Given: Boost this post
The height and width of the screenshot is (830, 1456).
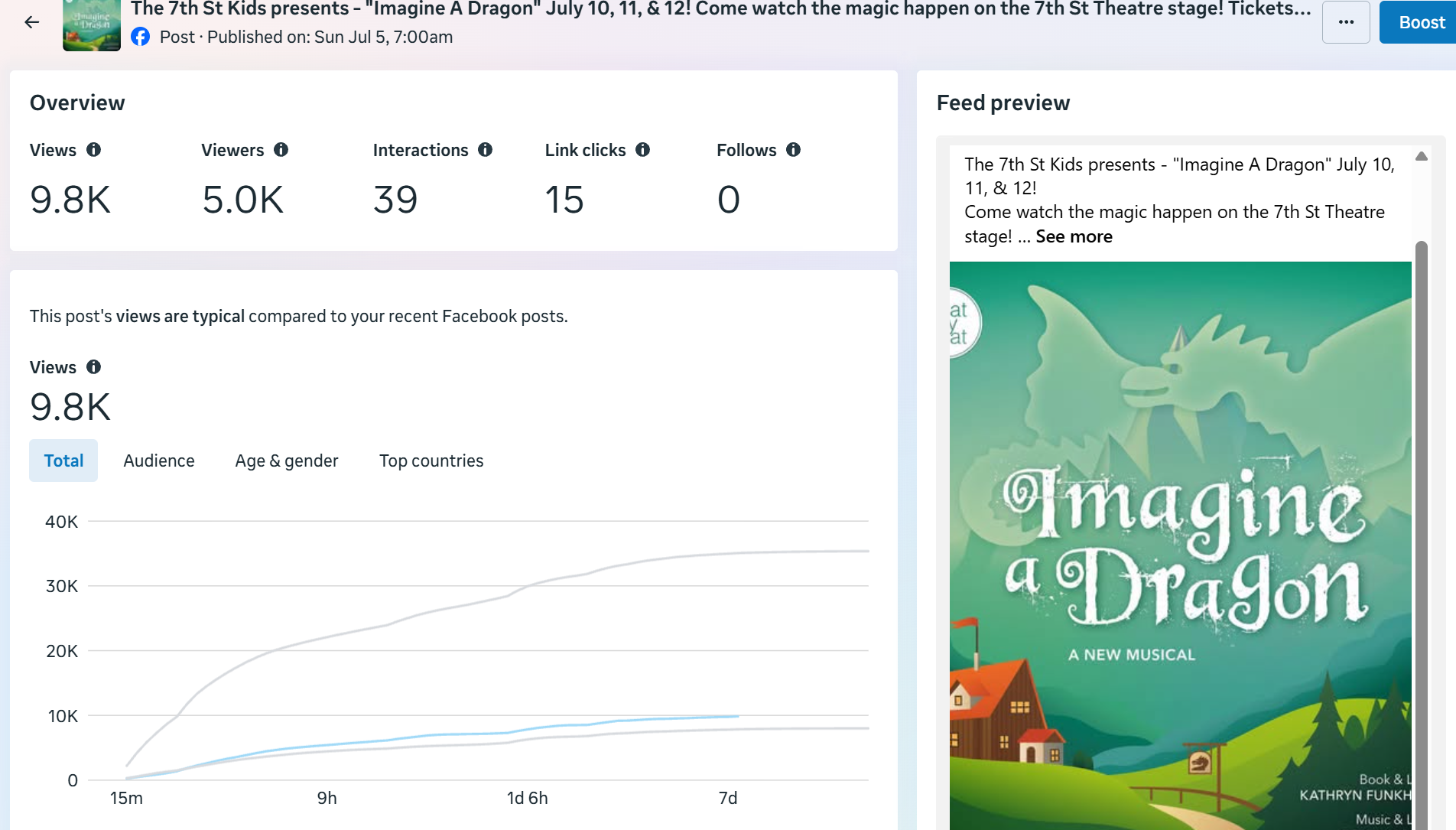Looking at the screenshot, I should [x=1418, y=22].
